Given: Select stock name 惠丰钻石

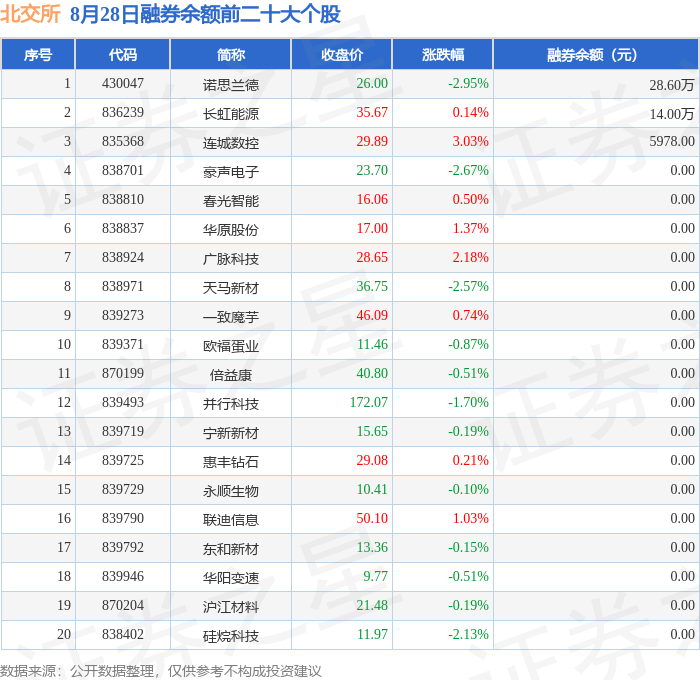Looking at the screenshot, I should coord(231,462).
